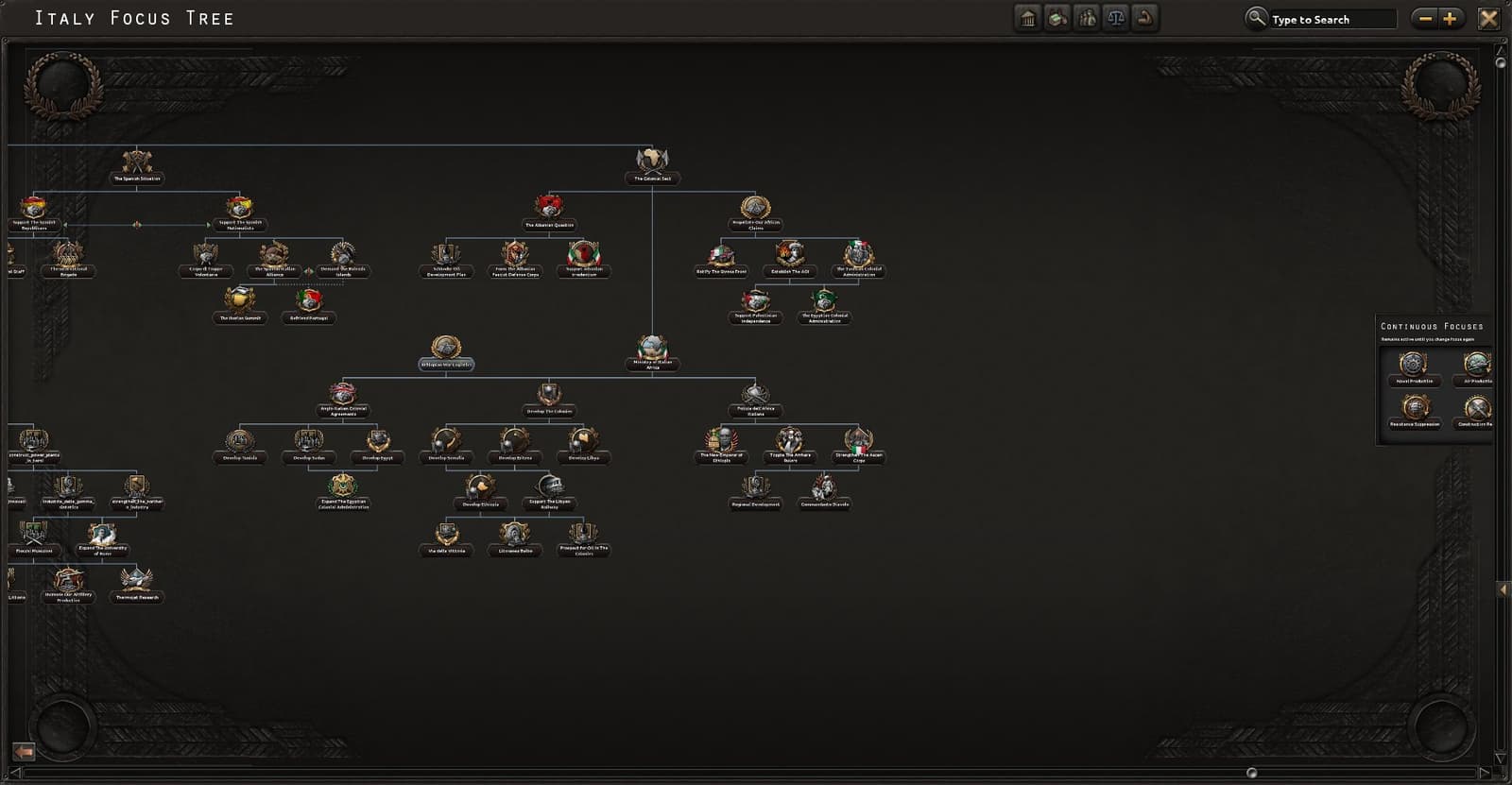This screenshot has height=785, width=1512.
Task: Click the horizontal scrollbar handle
Action: 1251,773
